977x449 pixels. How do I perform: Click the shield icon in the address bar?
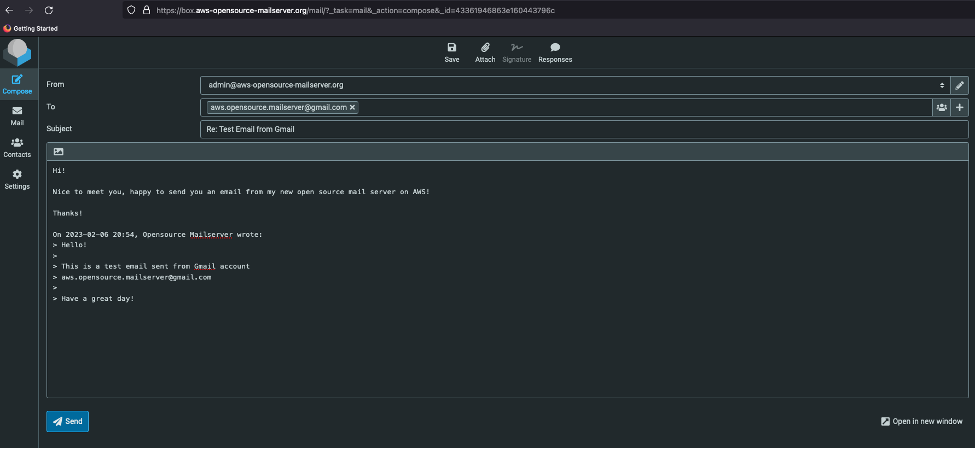point(131,10)
